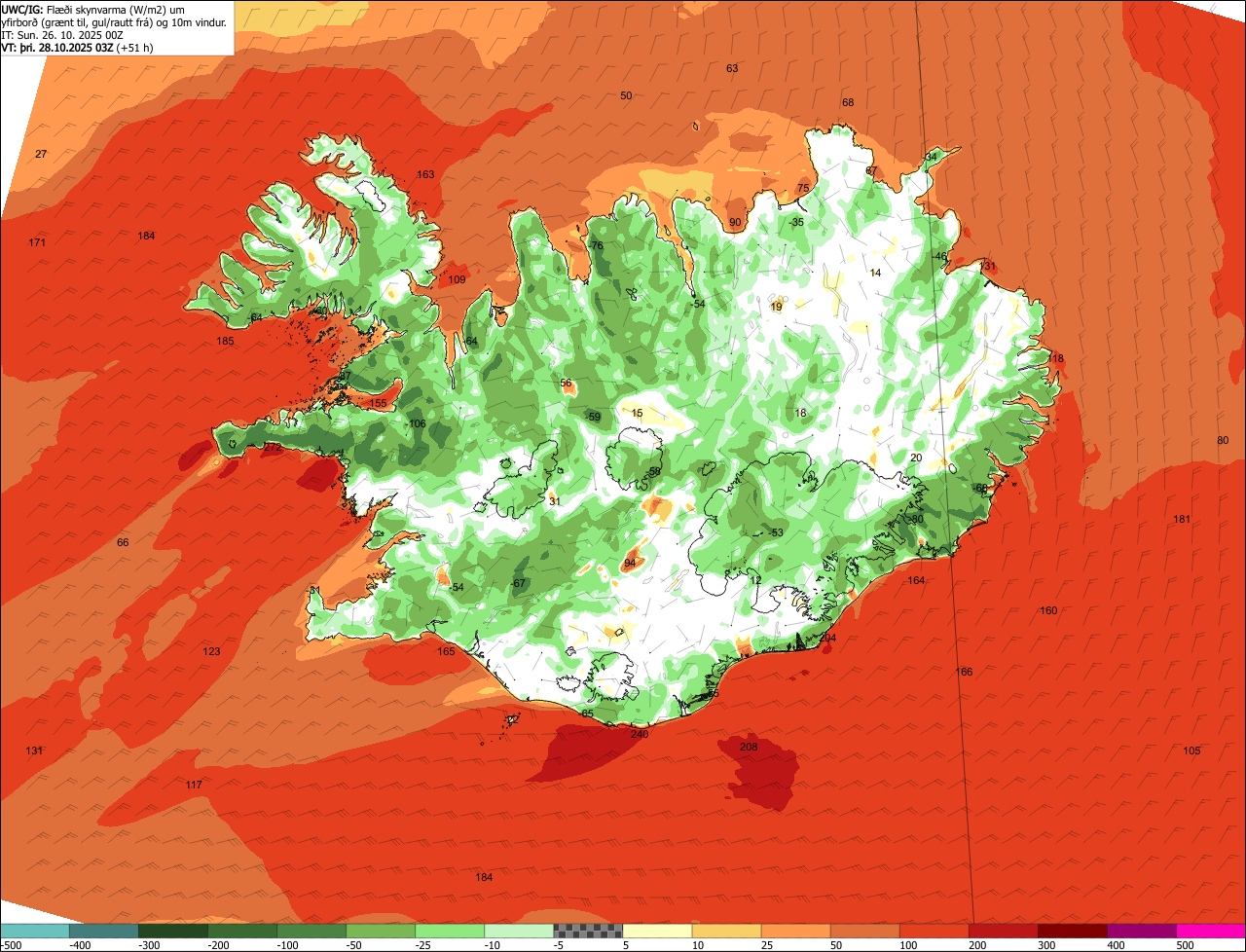Click the map value 160 southeast of Iceland
Viewport: 1246px width, 952px height.
[x=1048, y=610]
